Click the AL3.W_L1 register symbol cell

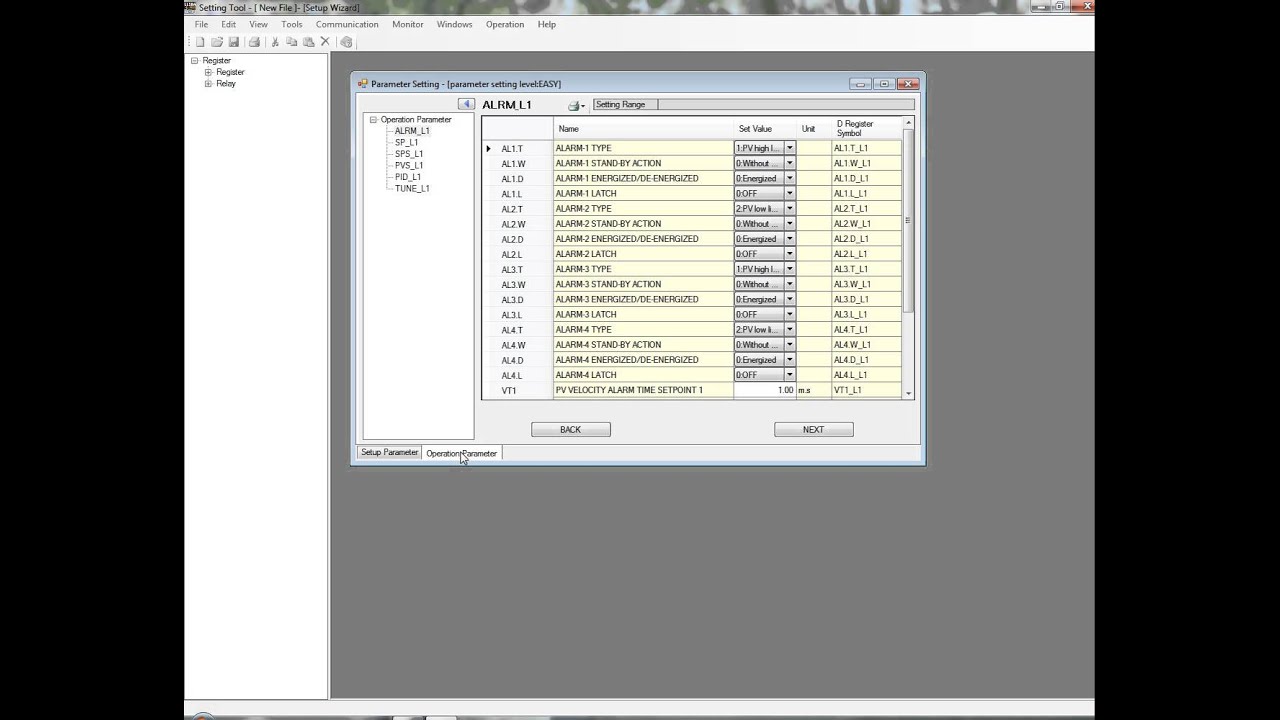866,284
